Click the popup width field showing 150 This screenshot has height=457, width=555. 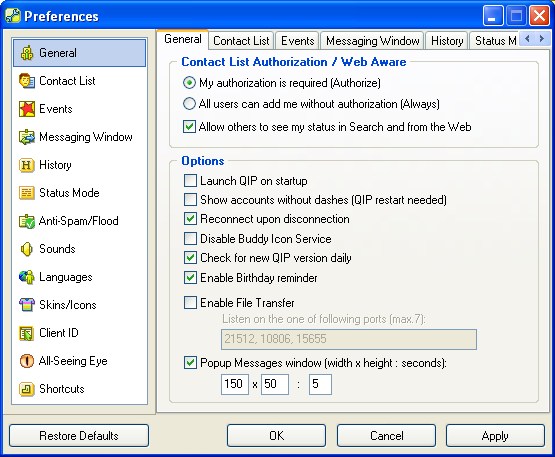235,384
